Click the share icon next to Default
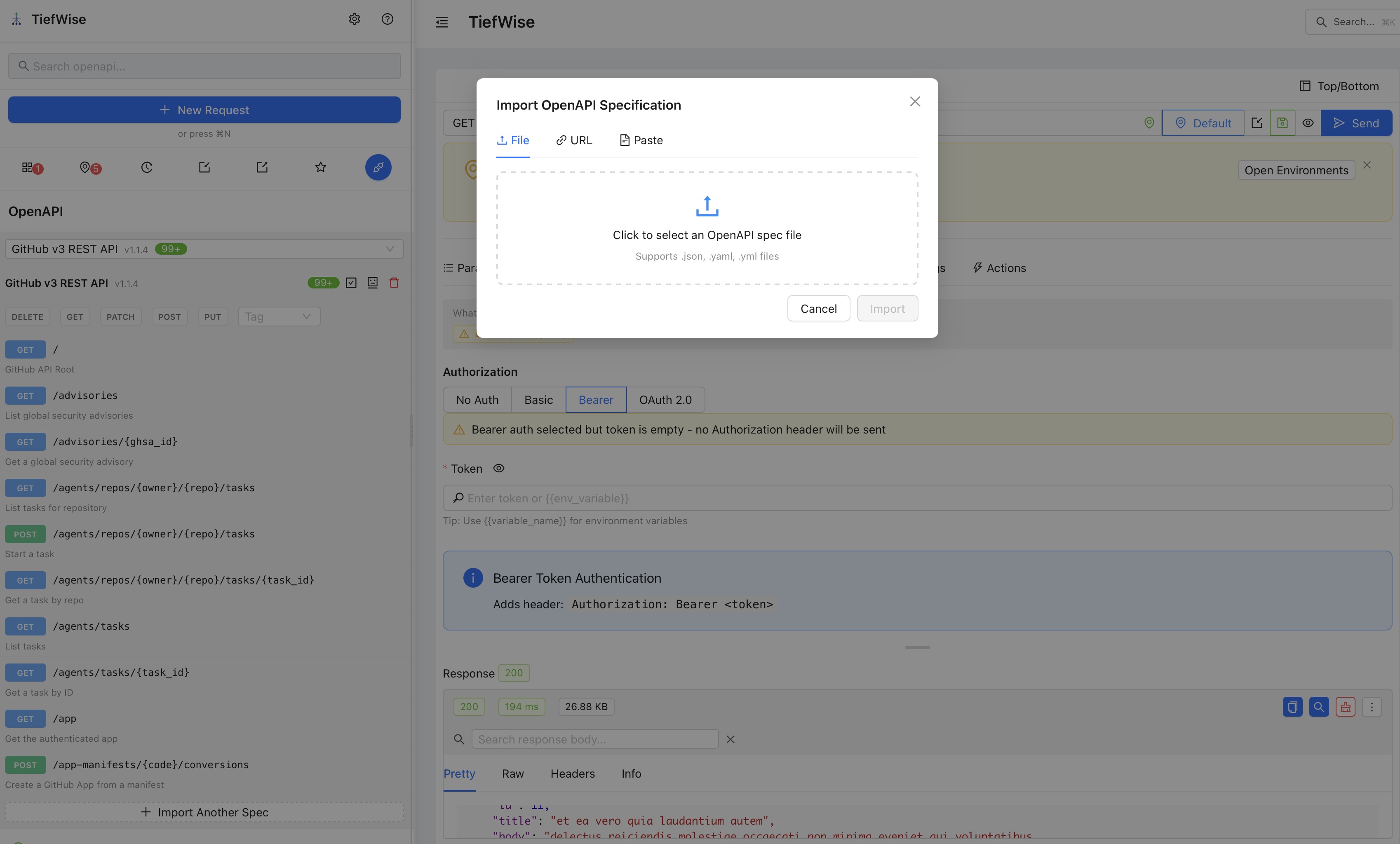 click(x=1257, y=123)
